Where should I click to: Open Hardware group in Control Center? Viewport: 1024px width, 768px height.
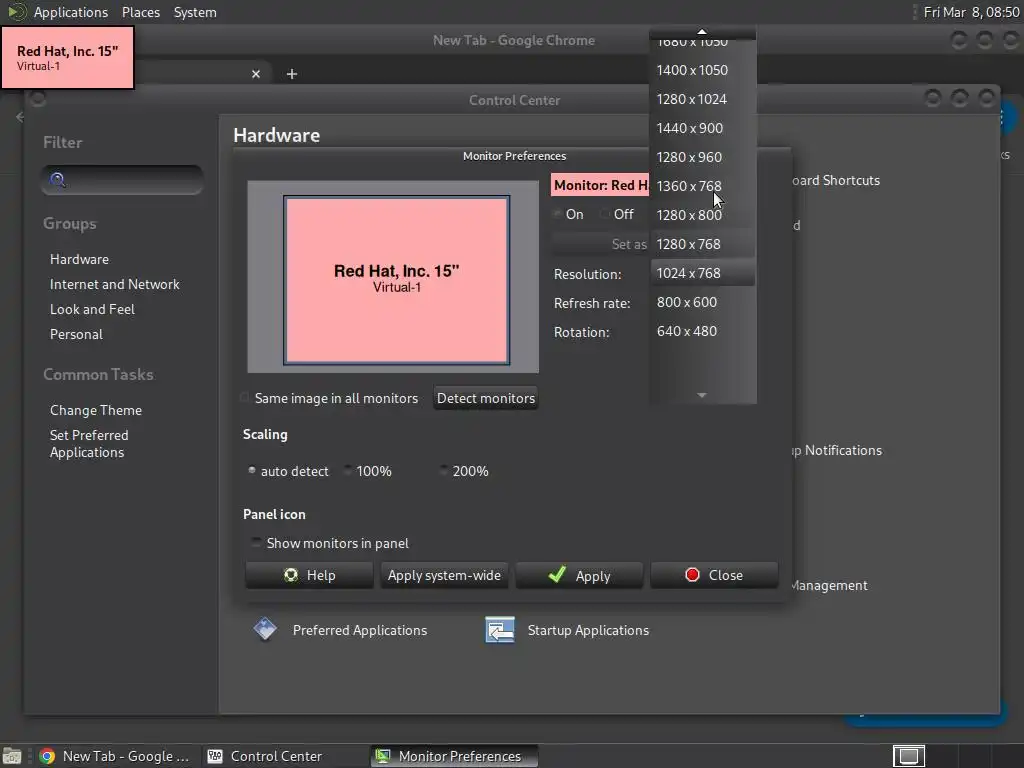point(80,259)
